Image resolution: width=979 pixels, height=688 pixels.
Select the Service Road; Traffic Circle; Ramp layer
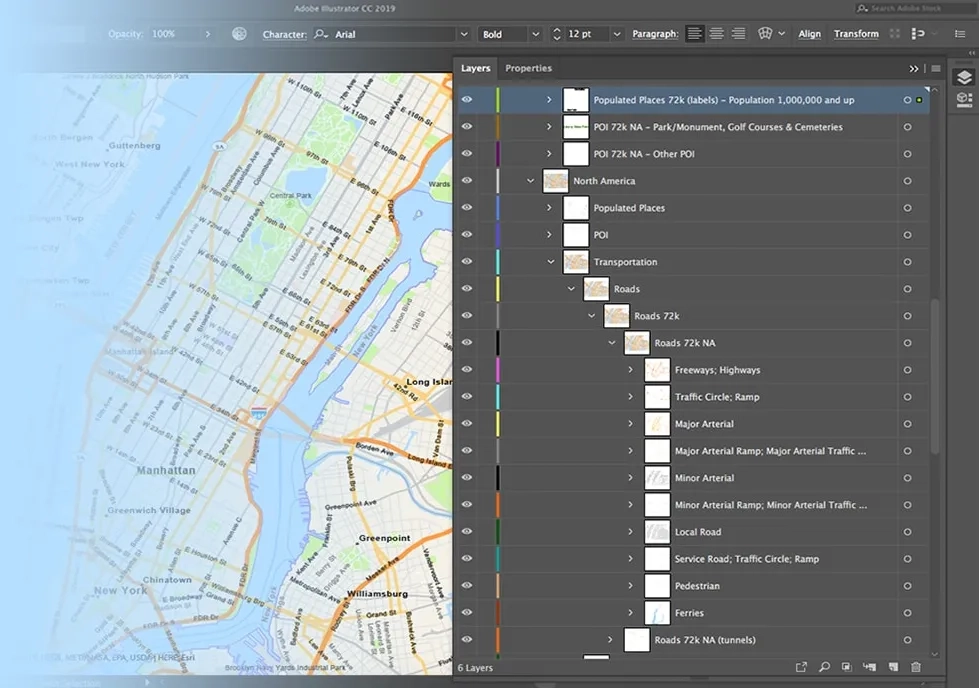(693, 559)
